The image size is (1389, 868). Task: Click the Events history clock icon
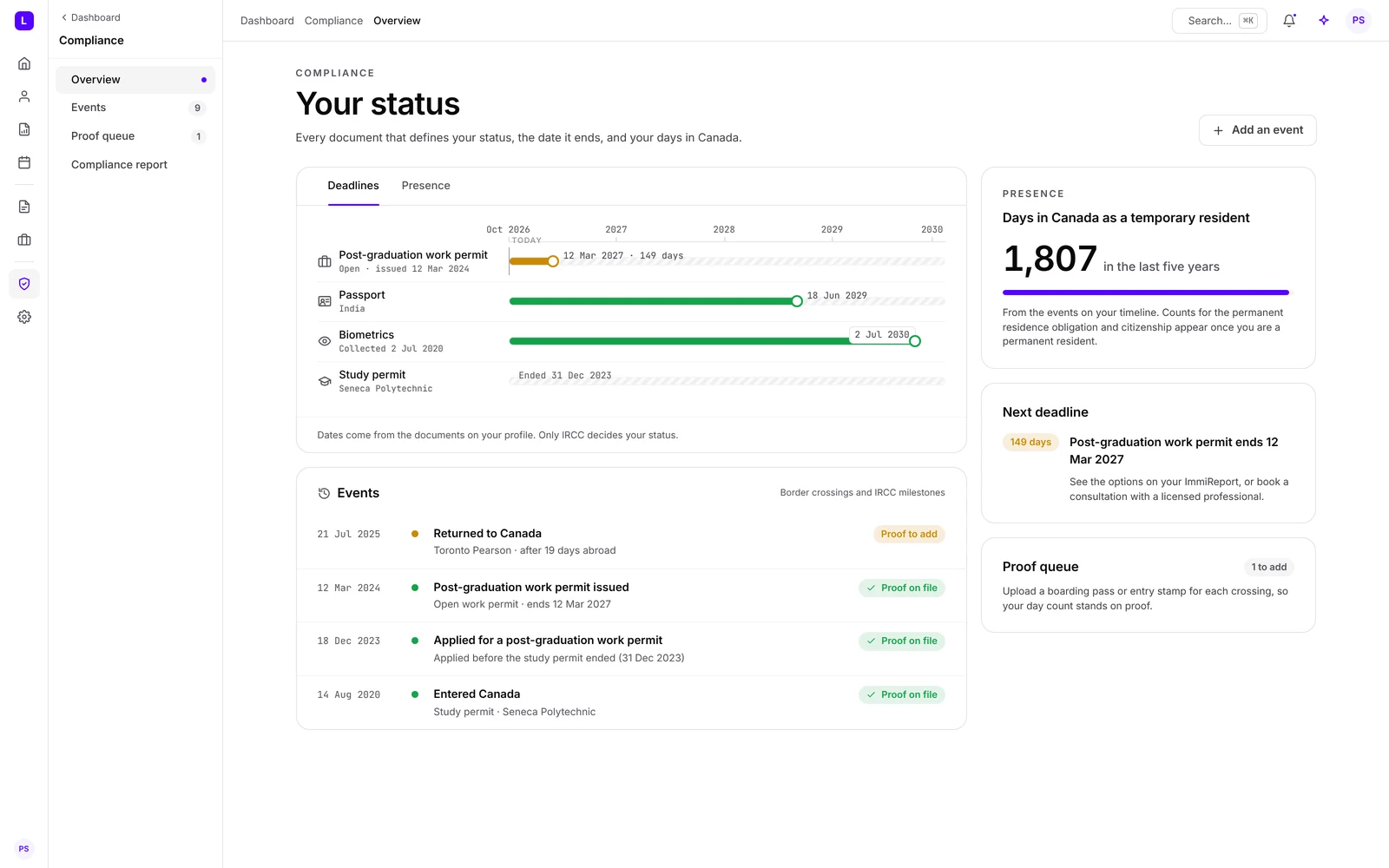pyautogui.click(x=324, y=493)
